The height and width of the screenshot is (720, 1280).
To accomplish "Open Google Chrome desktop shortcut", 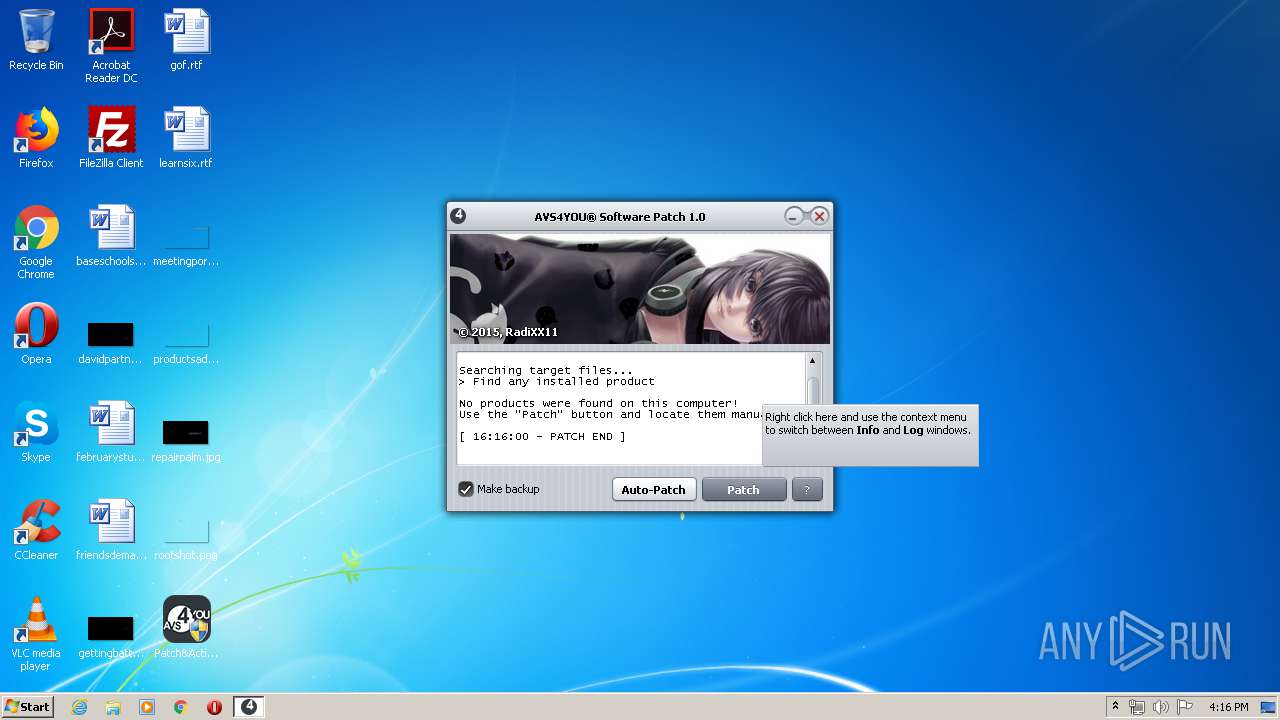I will [x=36, y=242].
